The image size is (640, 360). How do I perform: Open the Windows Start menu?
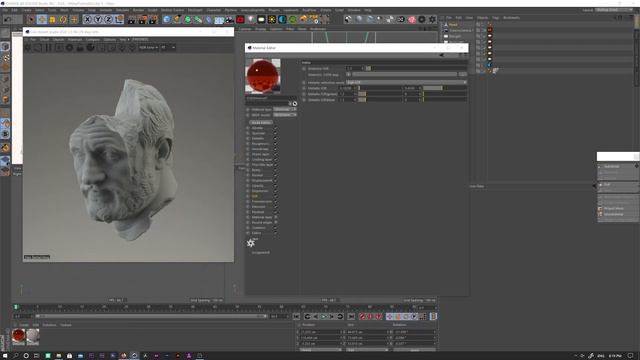pos(5,356)
